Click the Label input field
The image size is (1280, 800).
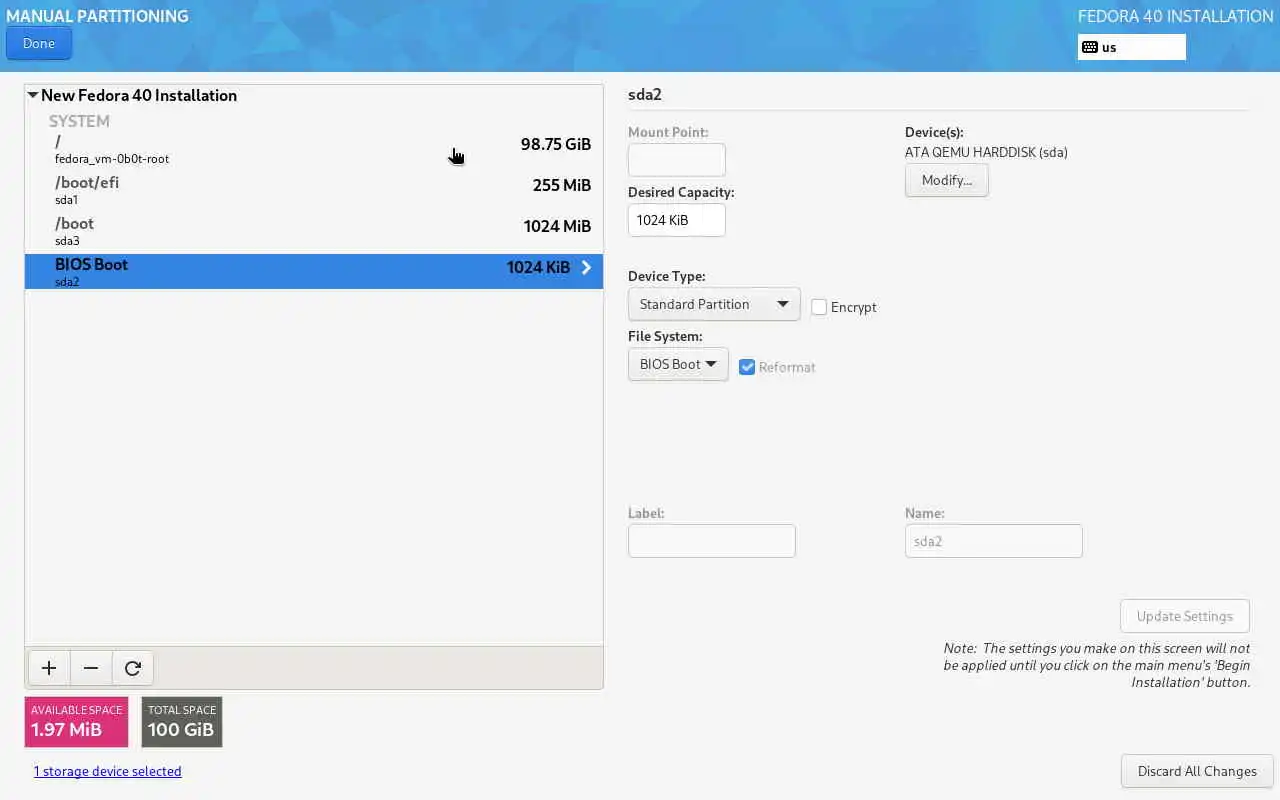coord(712,541)
